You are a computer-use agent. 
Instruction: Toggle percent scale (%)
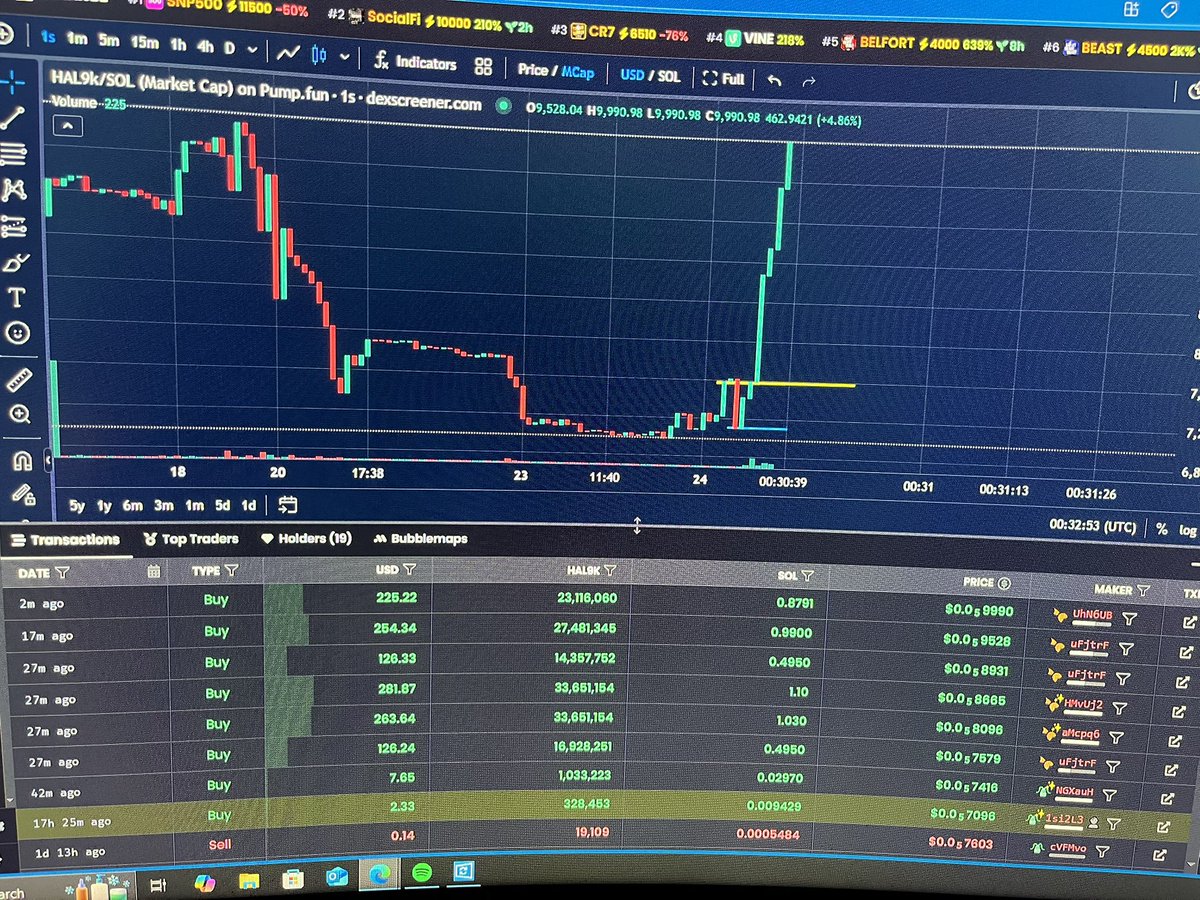point(1161,528)
